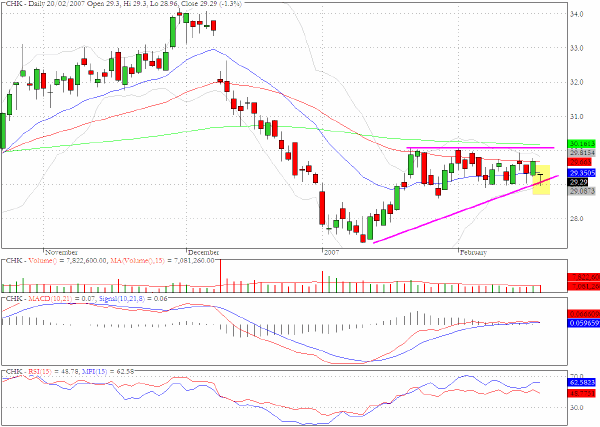Viewport: 600px width, 427px height.
Task: Click the blue 29.3505 moving average value tag
Action: click(x=582, y=173)
